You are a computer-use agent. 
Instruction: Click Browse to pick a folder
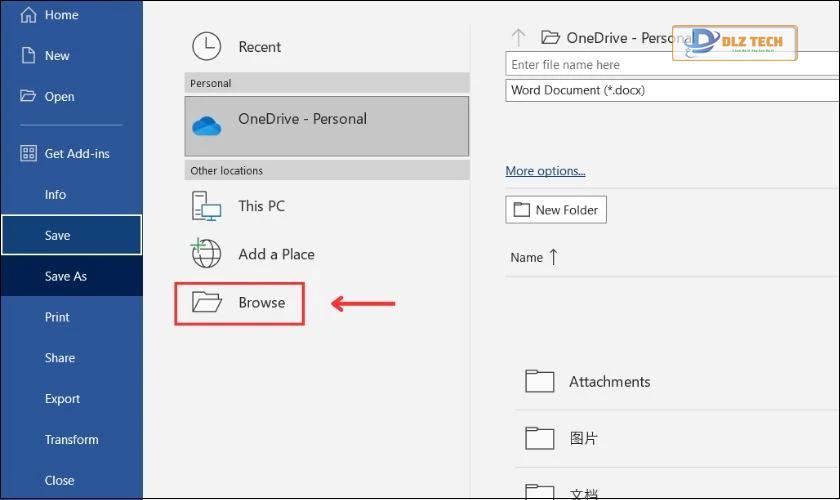[239, 303]
